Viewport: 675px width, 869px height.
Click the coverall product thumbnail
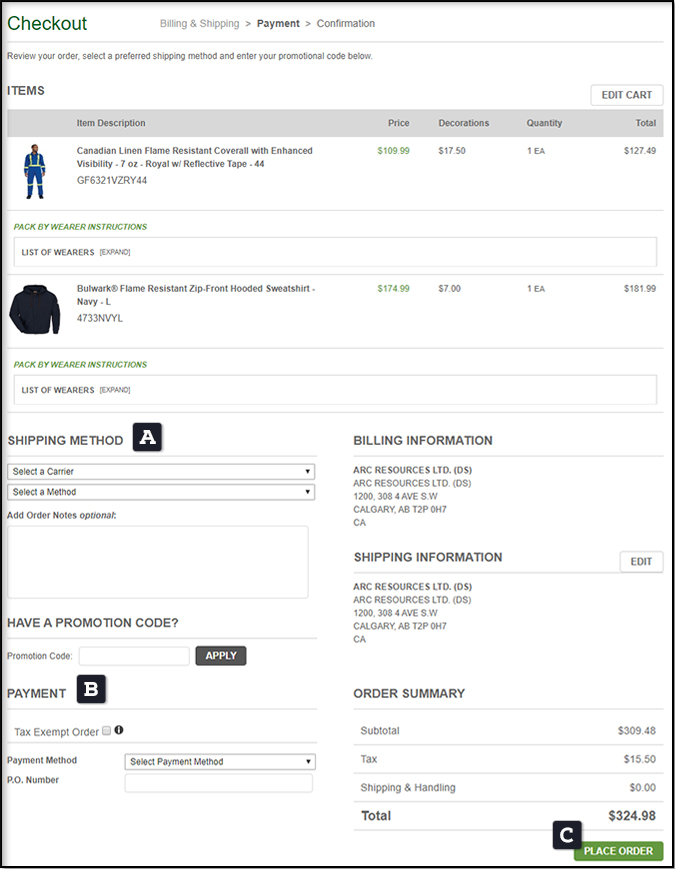(x=35, y=170)
